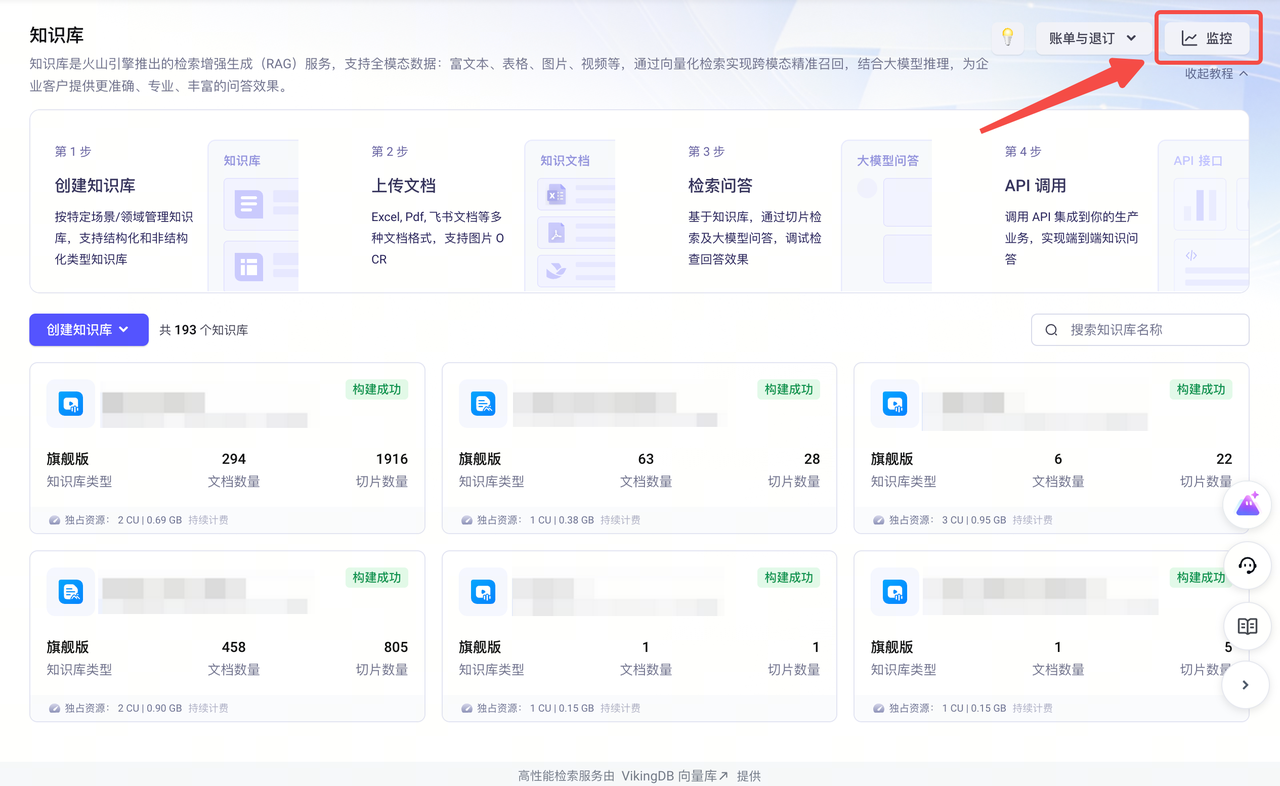Image resolution: width=1280 pixels, height=786 pixels.
Task: Click the 知识库 illustration in step 1
Action: click(253, 216)
